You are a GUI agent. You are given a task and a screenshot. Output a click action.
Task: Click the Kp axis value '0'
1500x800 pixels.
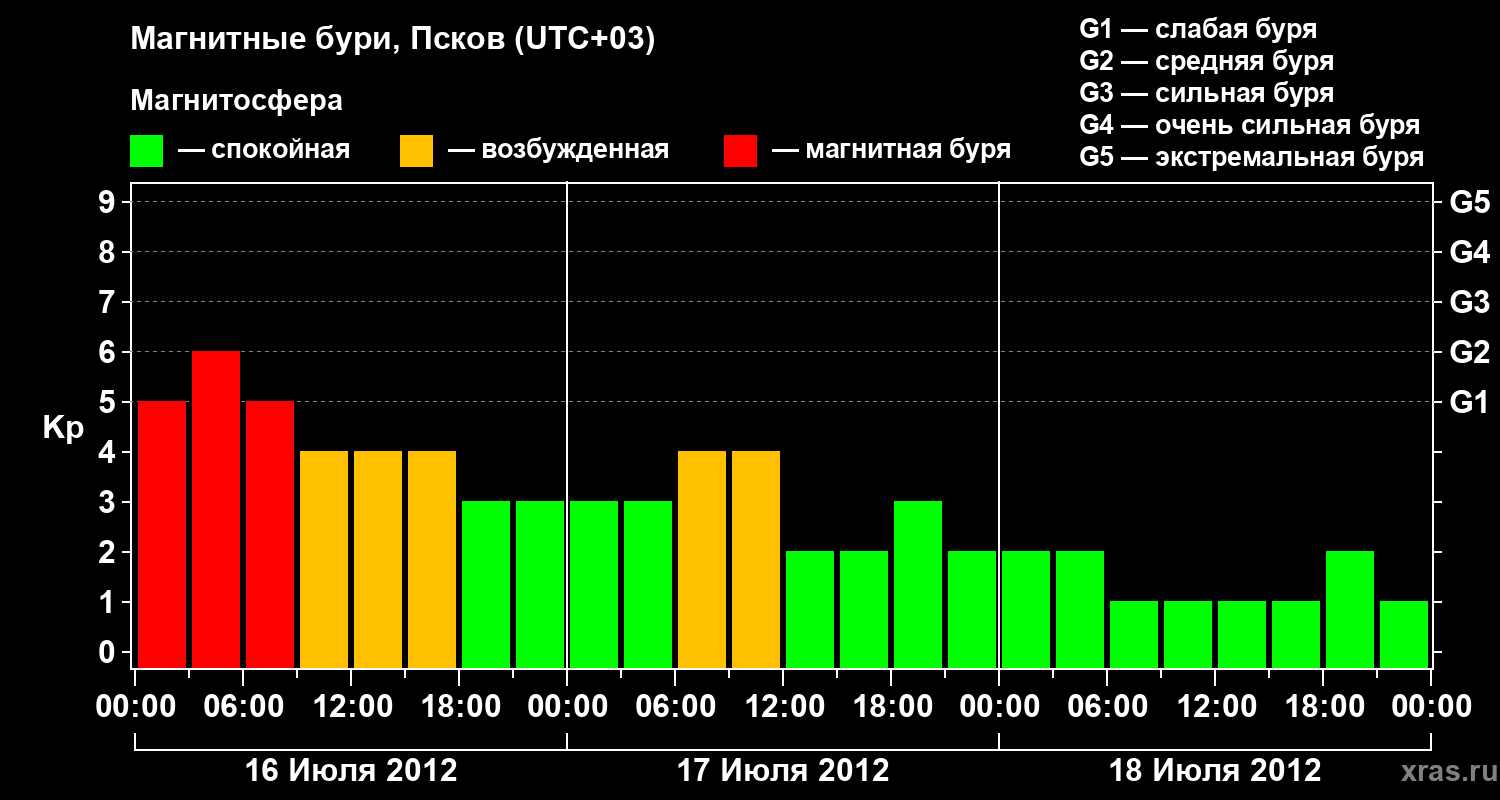coord(109,653)
